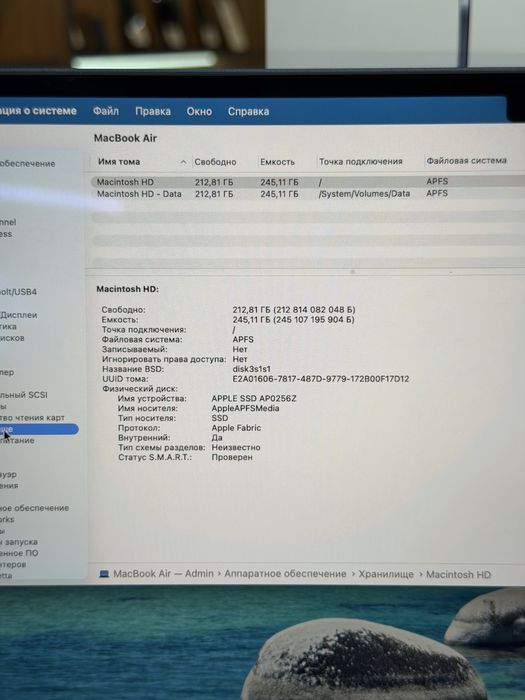Click the highlighted Хранилище sidebar item
The width and height of the screenshot is (525, 700).
(39, 429)
